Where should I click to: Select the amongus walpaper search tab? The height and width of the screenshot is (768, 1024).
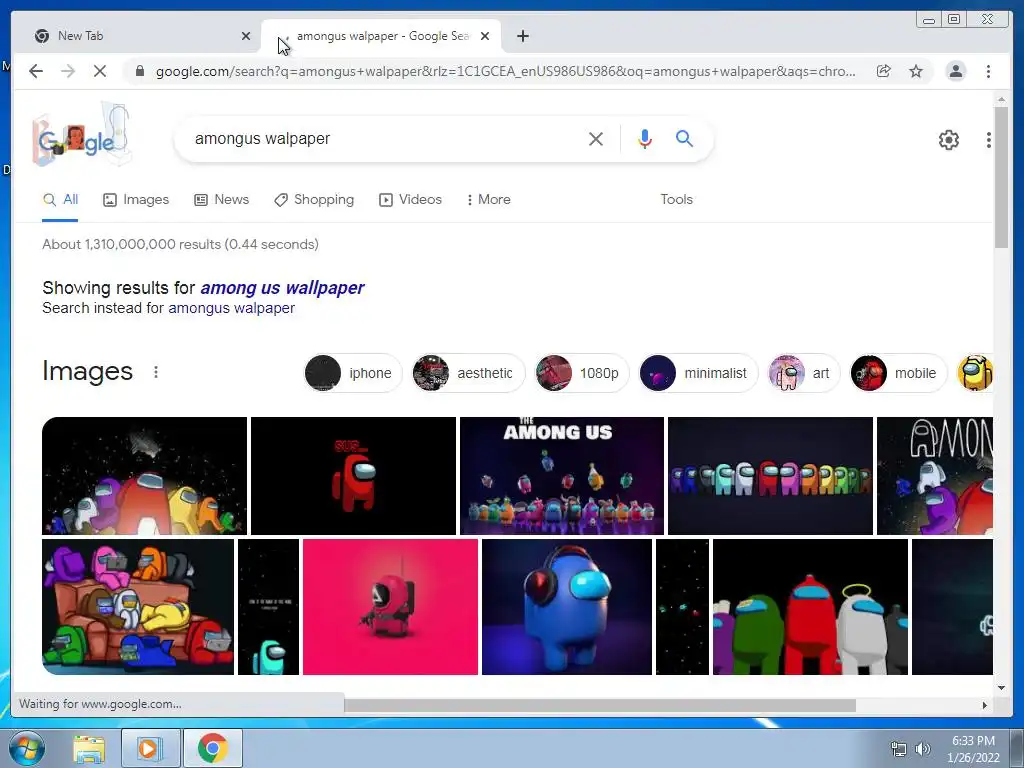(381, 36)
